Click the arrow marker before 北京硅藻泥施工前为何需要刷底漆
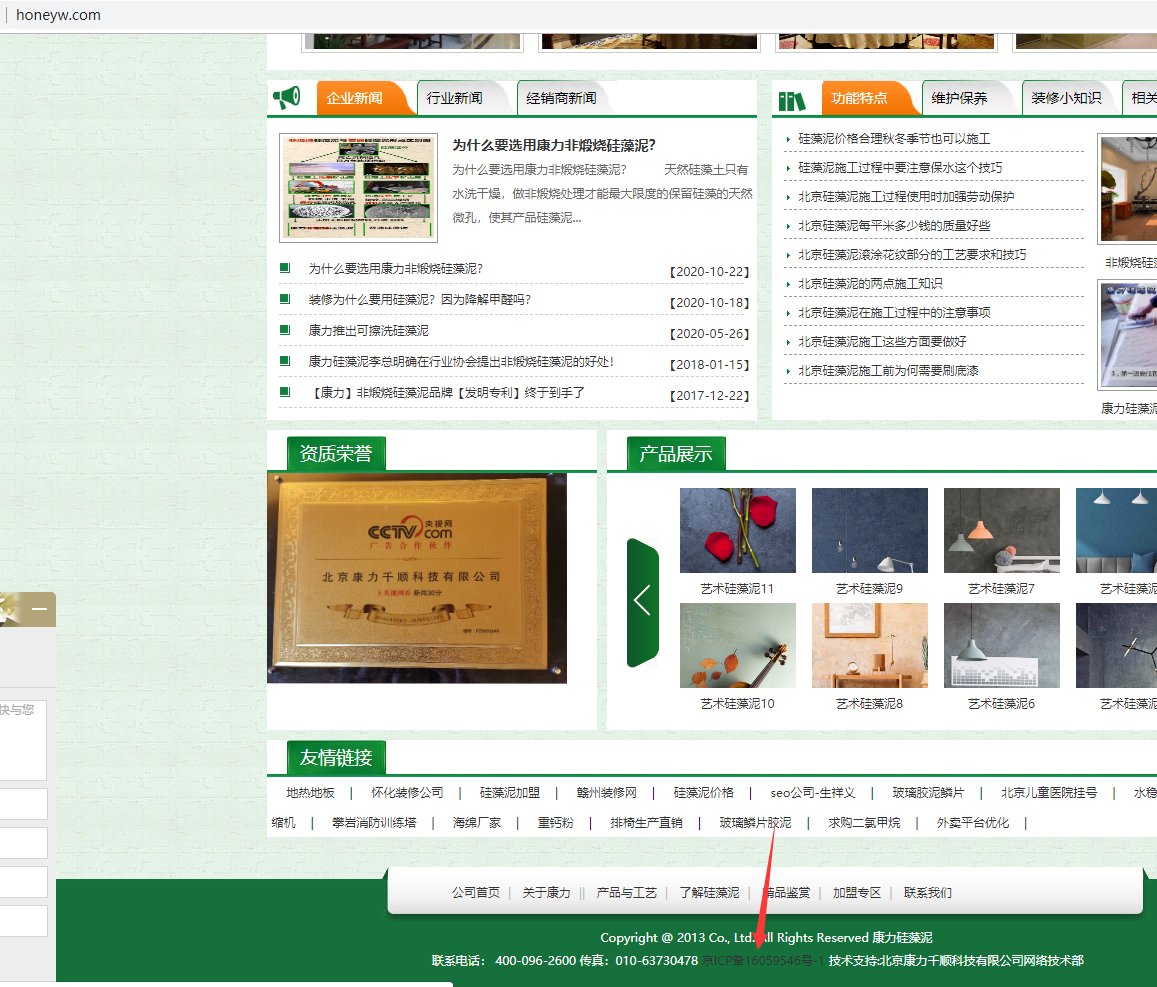 point(789,370)
